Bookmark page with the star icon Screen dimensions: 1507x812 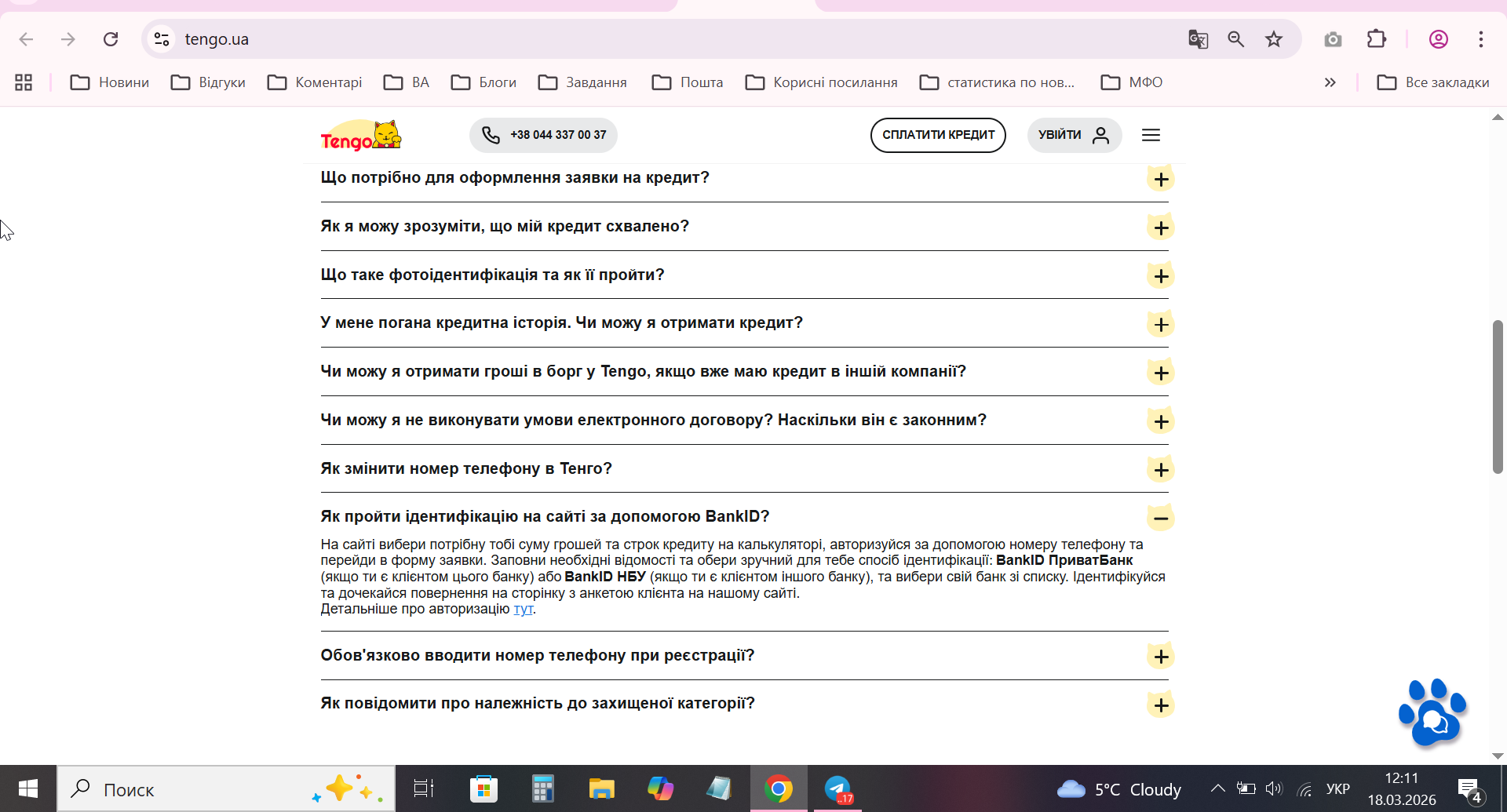point(1274,39)
